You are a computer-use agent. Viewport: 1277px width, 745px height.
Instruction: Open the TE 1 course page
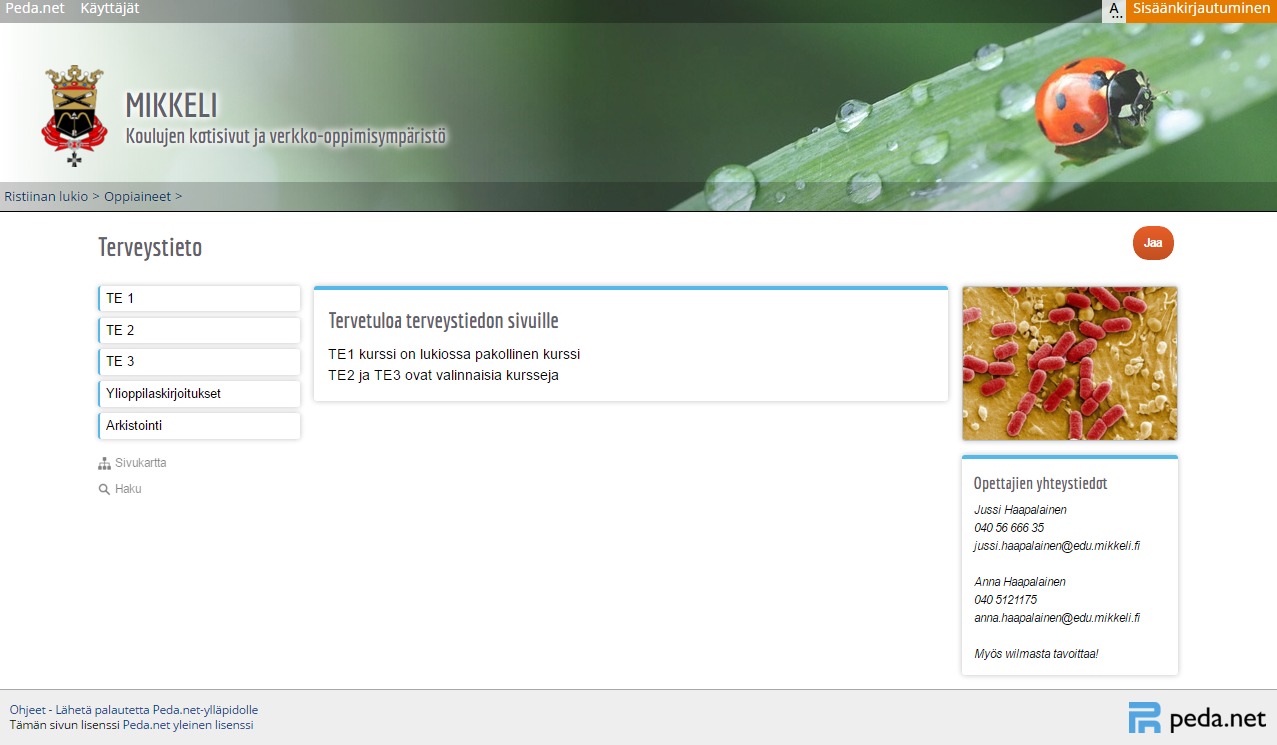pos(200,299)
